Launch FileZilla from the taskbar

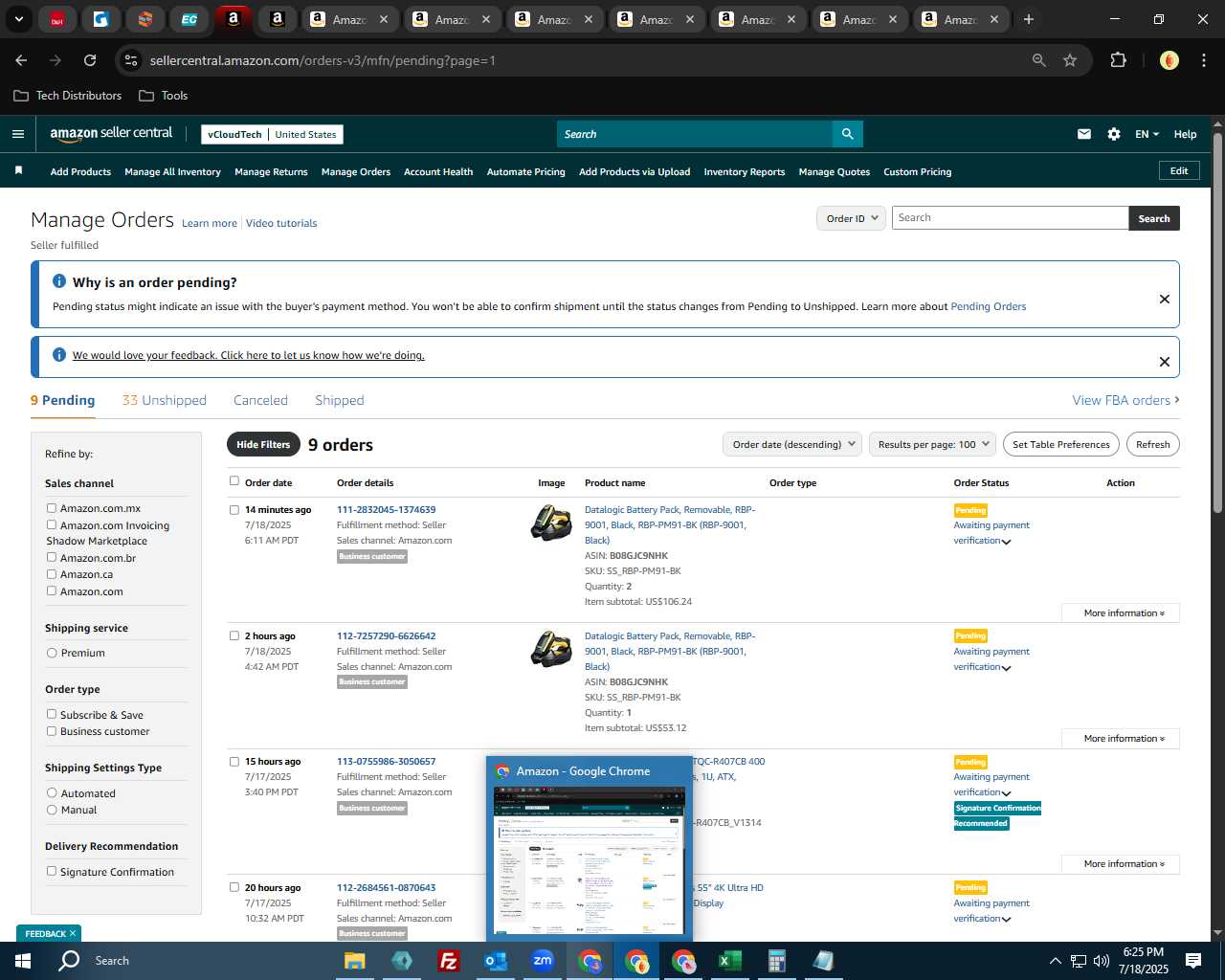coord(448,961)
